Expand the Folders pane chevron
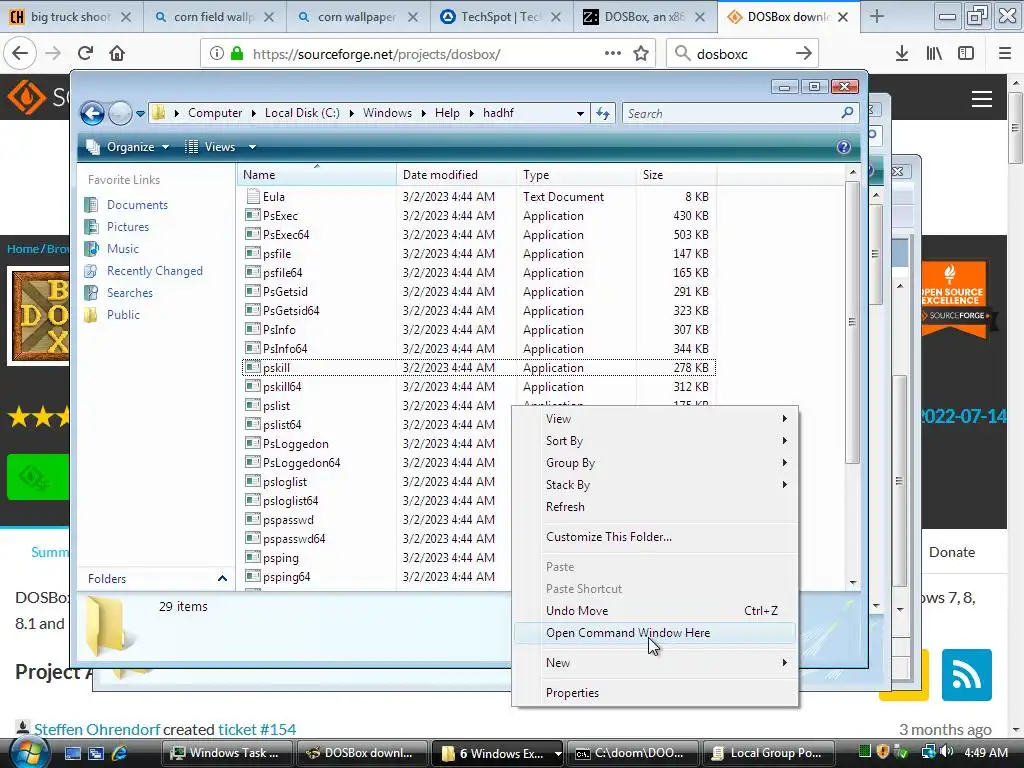This screenshot has width=1024, height=768. click(222, 579)
